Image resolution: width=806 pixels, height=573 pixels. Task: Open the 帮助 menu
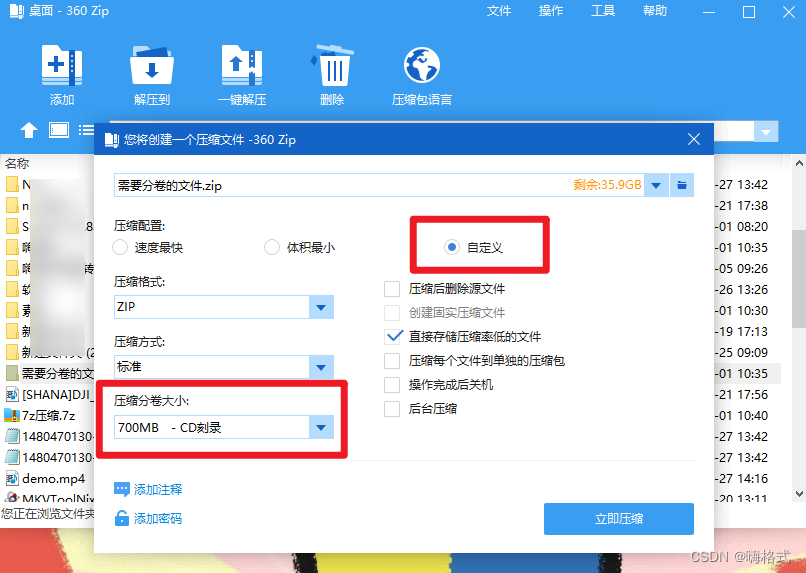pos(655,11)
